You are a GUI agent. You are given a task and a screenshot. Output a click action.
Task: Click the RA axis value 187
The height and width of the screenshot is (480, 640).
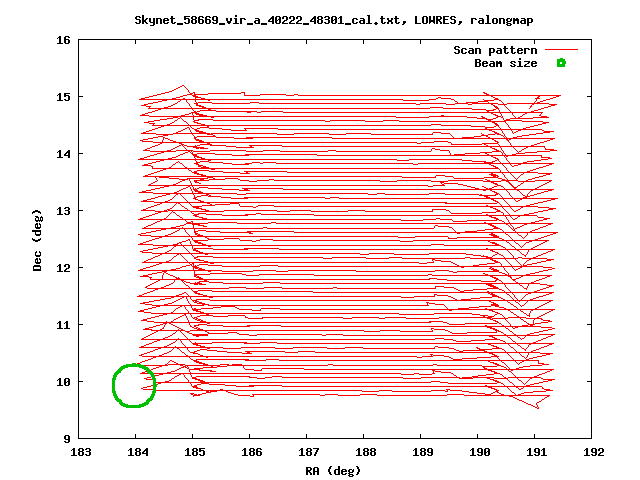pos(309,452)
